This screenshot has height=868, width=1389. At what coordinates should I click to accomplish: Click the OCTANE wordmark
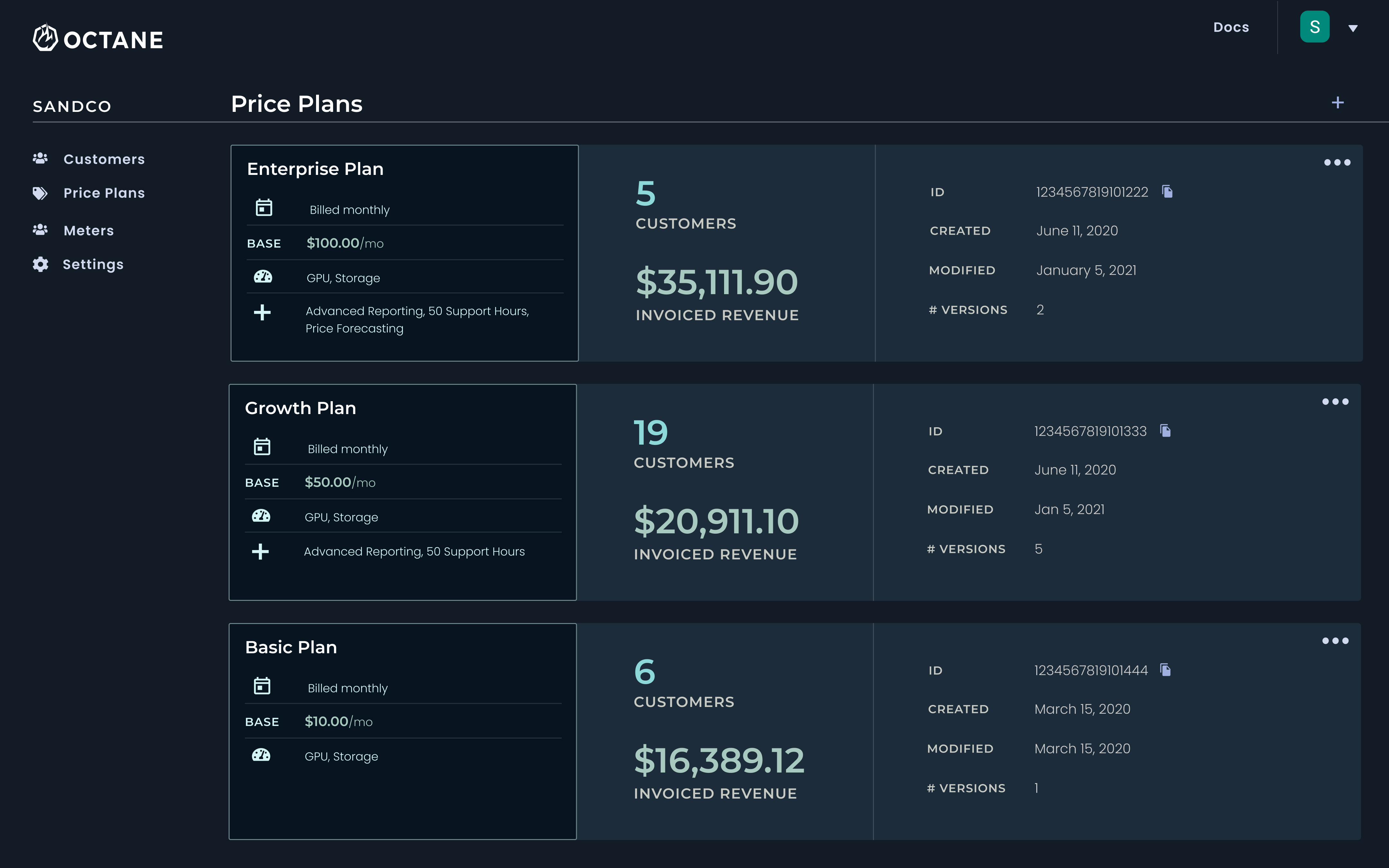tap(113, 40)
